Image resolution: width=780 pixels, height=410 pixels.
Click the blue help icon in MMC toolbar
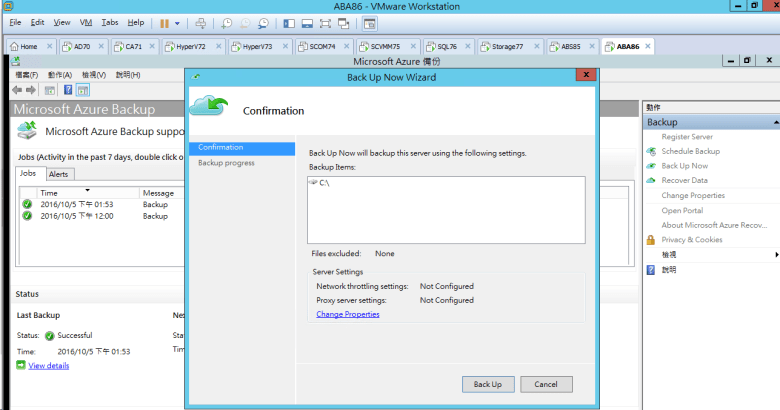69,90
